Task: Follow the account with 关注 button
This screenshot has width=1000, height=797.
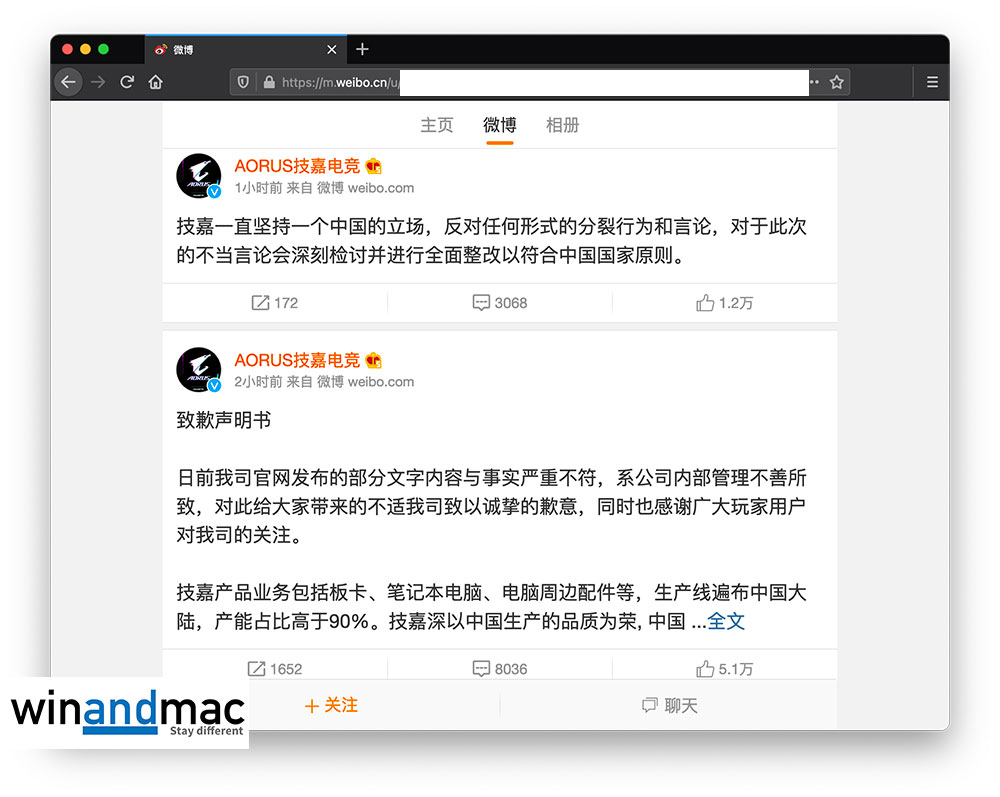Action: 331,705
